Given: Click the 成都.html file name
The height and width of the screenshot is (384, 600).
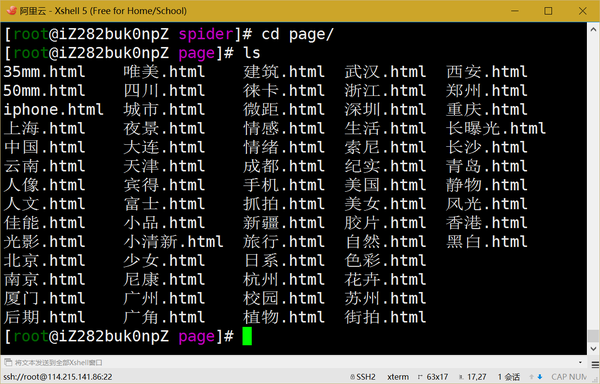Looking at the screenshot, I should [x=284, y=166].
